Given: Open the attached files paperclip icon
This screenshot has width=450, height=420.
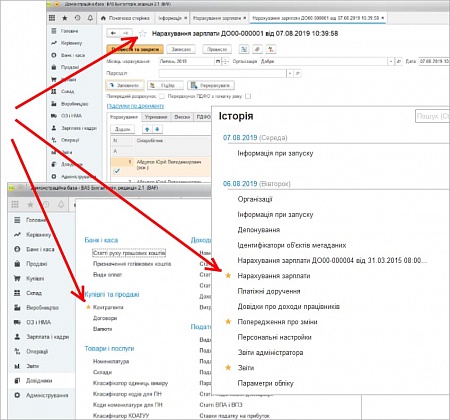Looking at the screenshot, I should point(257,49).
